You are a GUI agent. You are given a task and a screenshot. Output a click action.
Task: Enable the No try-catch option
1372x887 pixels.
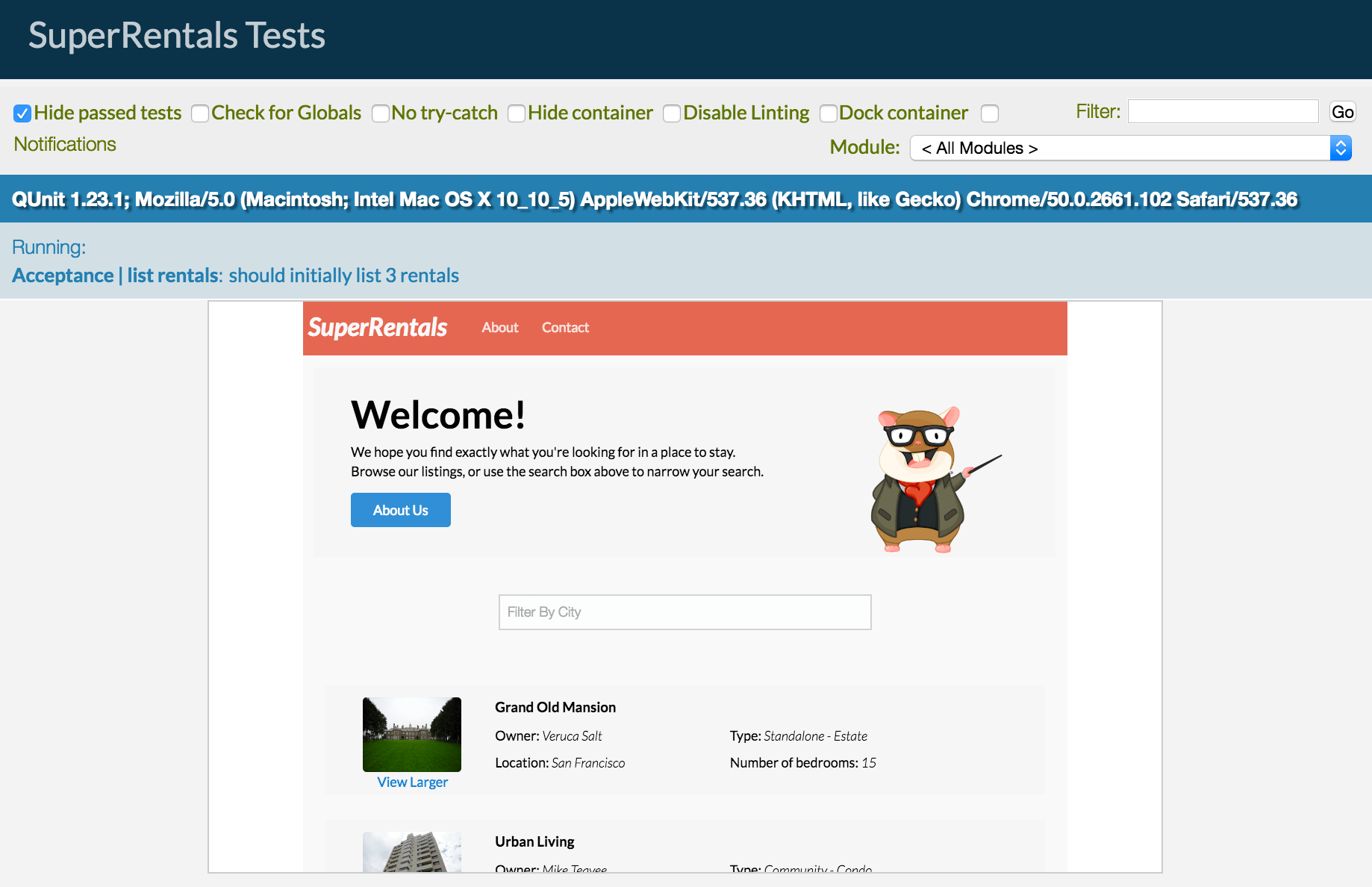(x=380, y=113)
